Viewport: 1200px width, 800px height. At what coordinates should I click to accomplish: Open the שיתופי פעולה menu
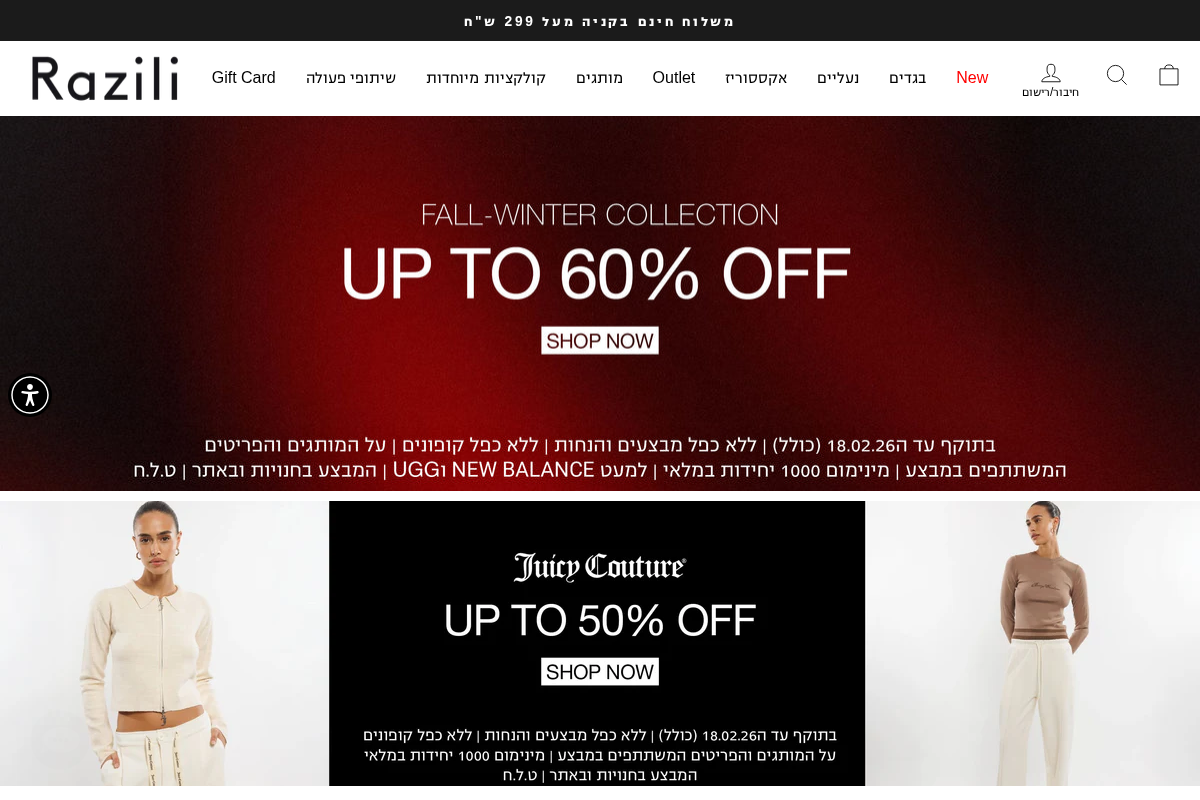(351, 78)
